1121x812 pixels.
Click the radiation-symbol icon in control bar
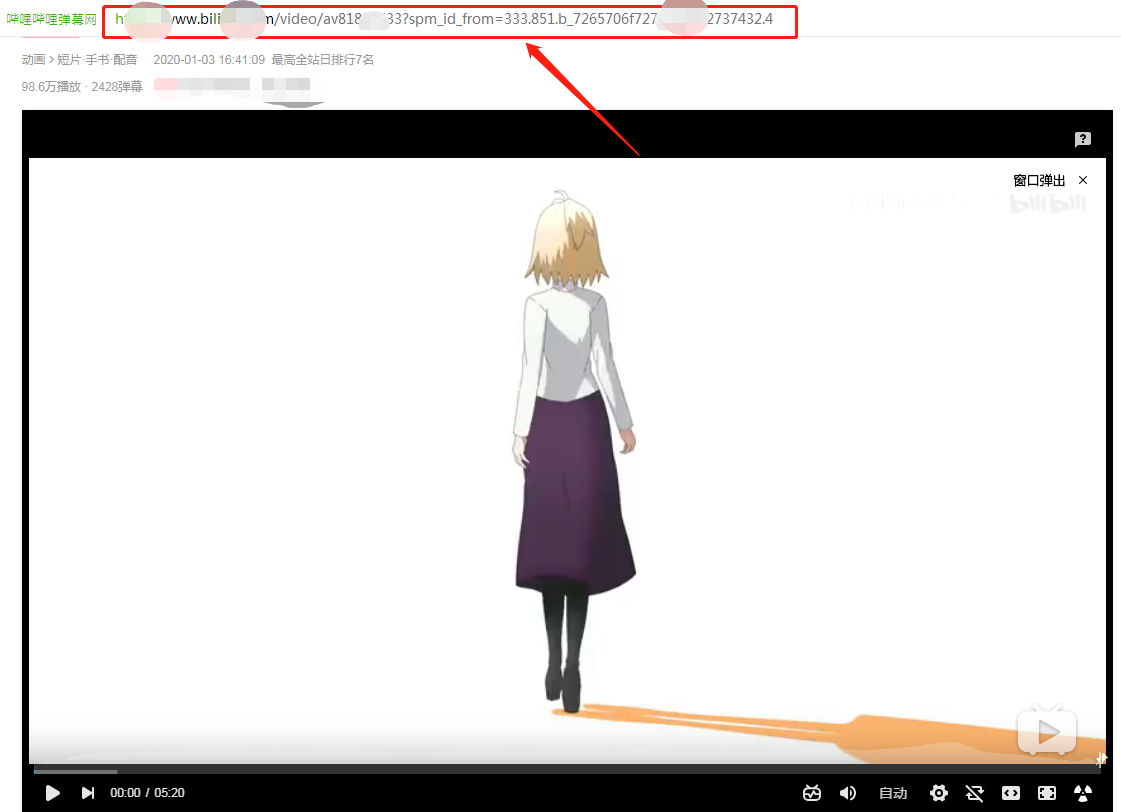click(1083, 793)
